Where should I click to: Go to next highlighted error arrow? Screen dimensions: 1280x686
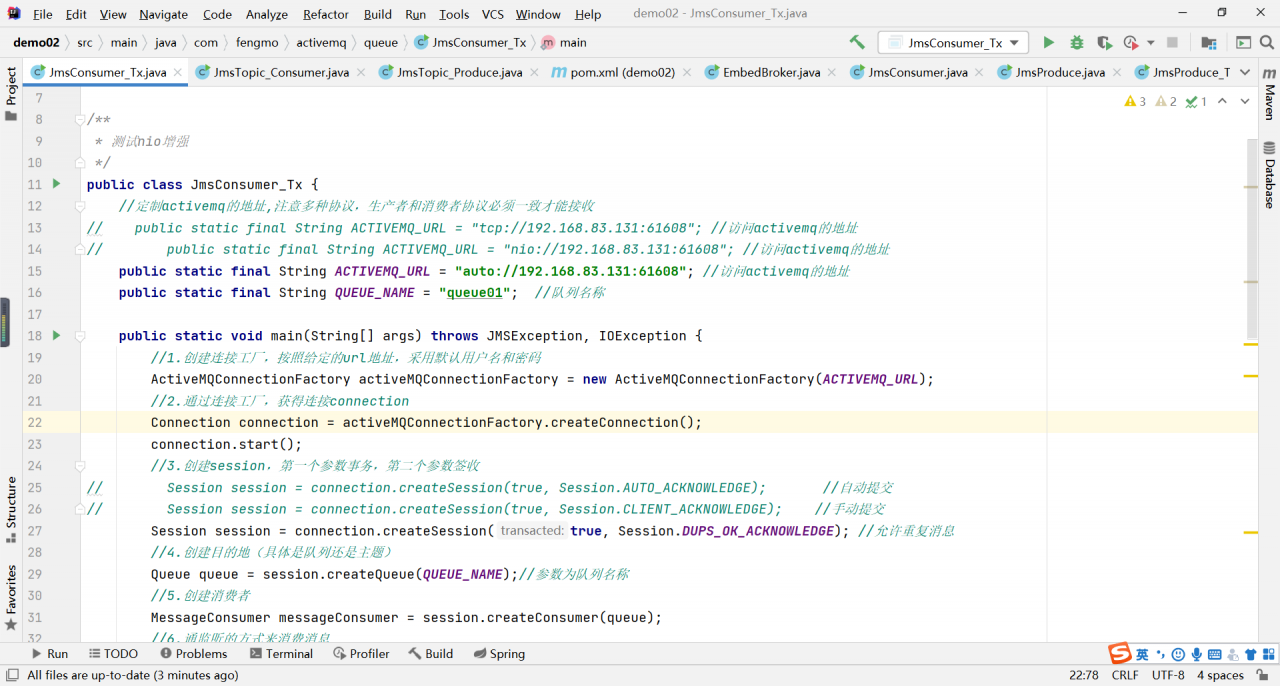(x=1245, y=101)
